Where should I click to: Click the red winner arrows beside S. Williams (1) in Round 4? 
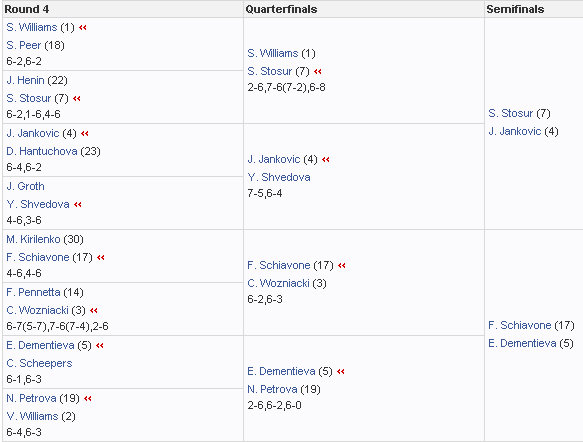[x=83, y=28]
